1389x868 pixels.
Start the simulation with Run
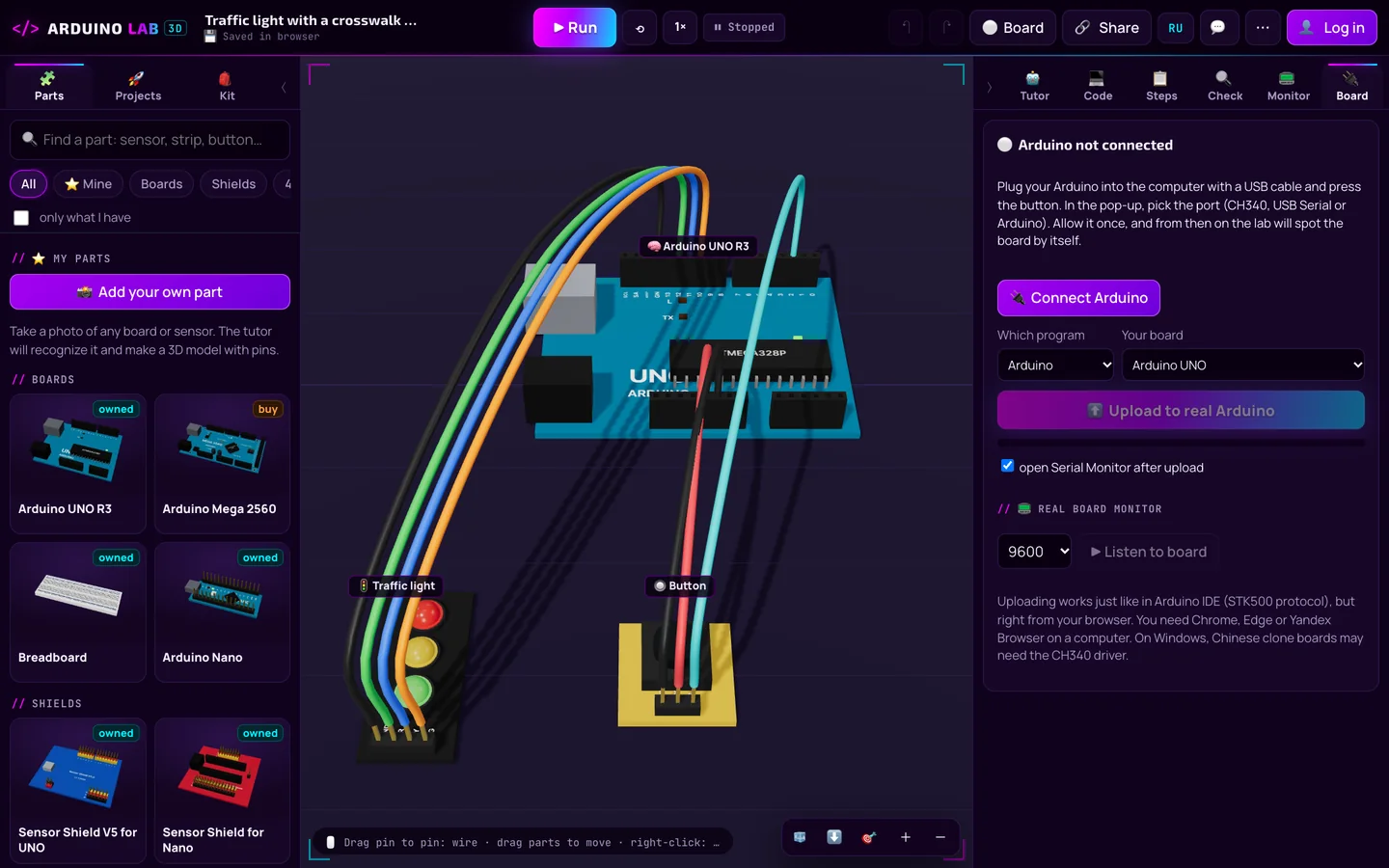click(575, 28)
